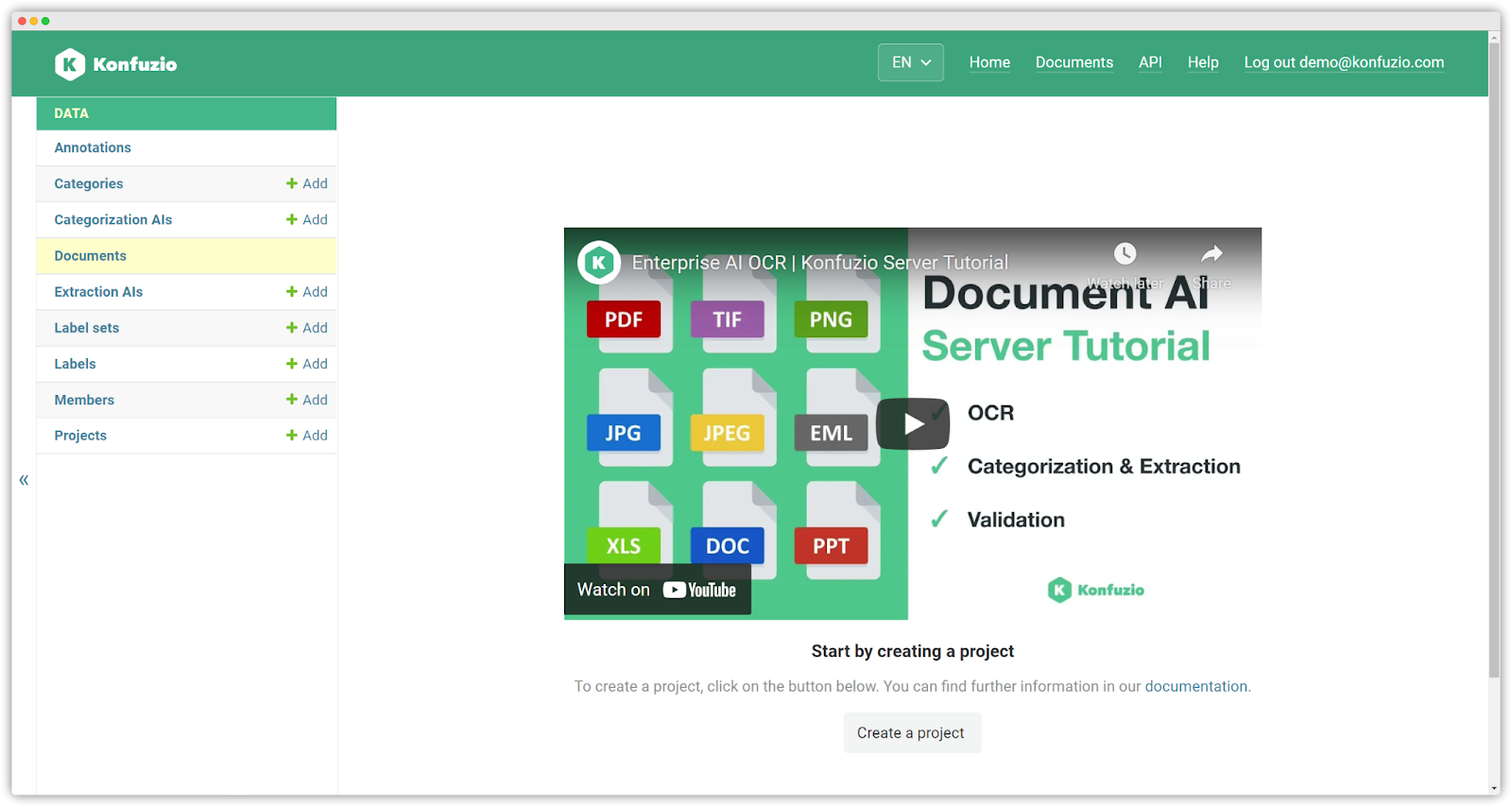Open the EN language dropdown
This screenshot has width=1512, height=807.
(911, 62)
